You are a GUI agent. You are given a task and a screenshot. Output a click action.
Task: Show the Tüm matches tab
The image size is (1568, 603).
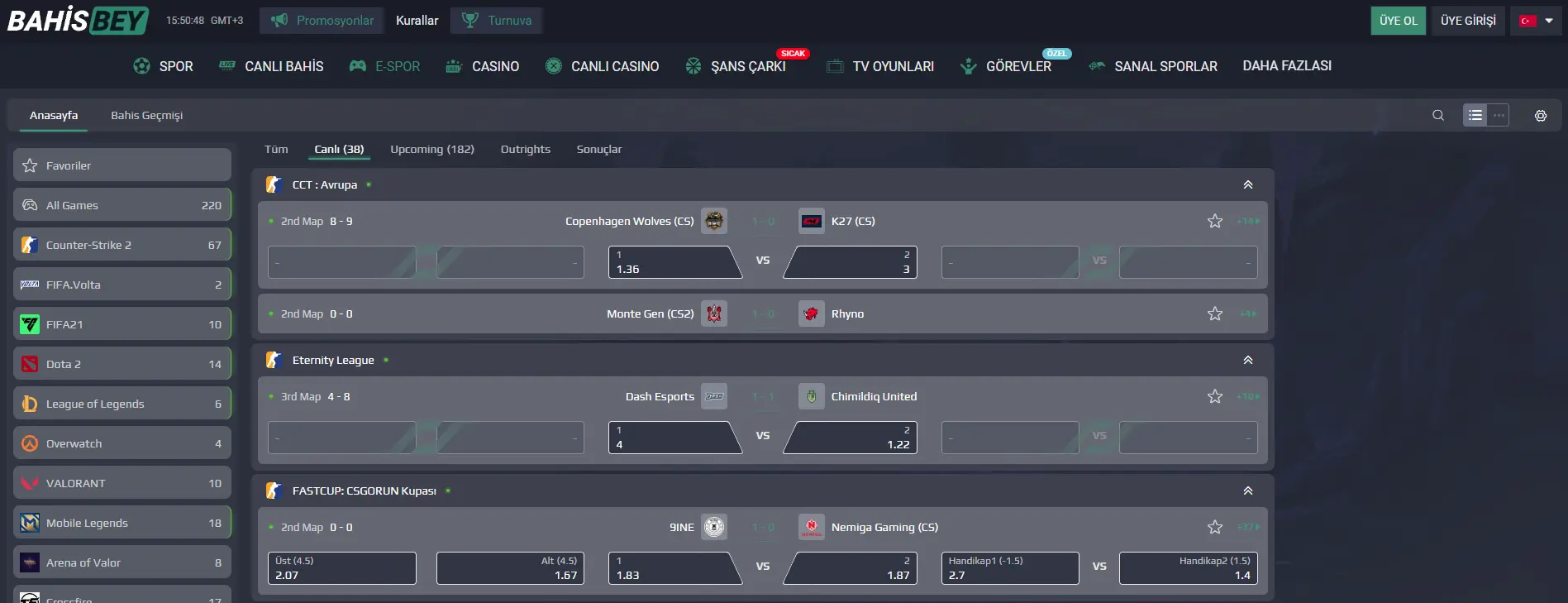(276, 149)
